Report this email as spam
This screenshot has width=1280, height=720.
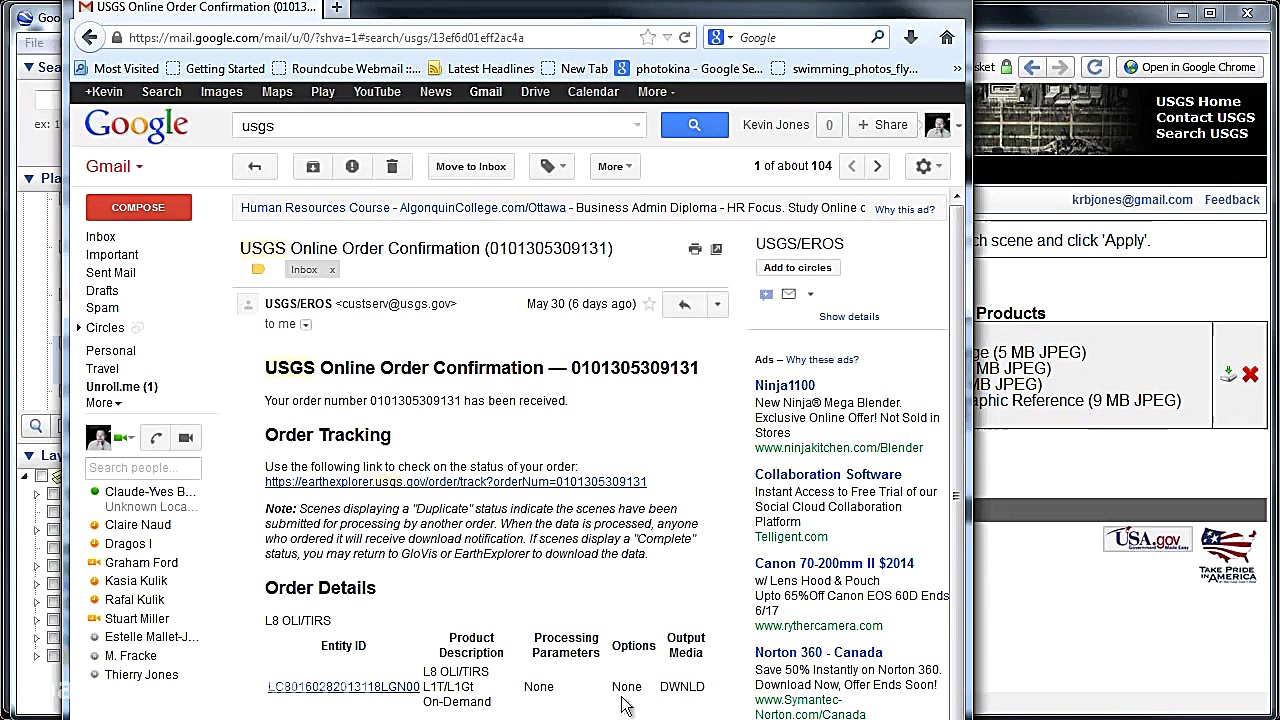coord(352,167)
